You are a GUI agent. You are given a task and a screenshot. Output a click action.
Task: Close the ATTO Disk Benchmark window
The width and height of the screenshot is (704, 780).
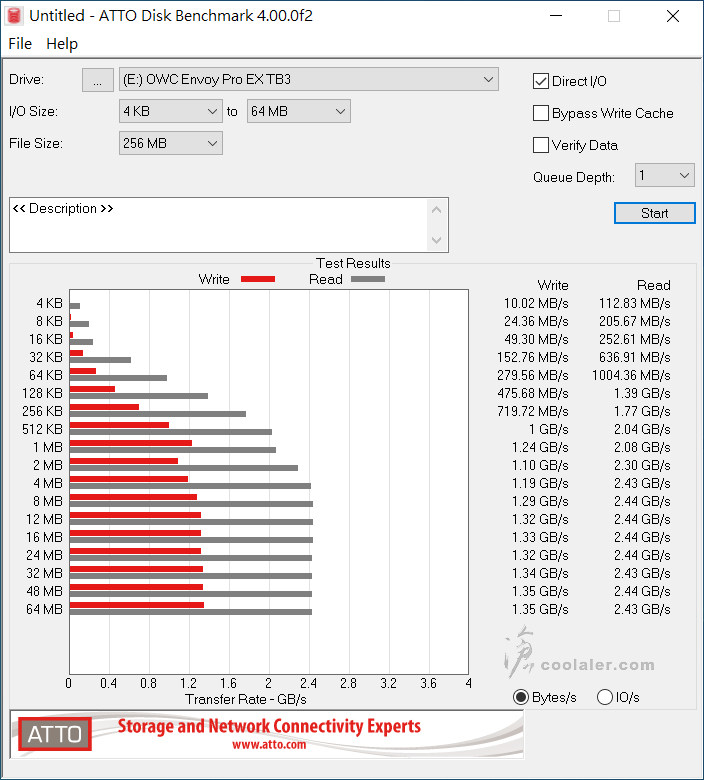tap(673, 16)
